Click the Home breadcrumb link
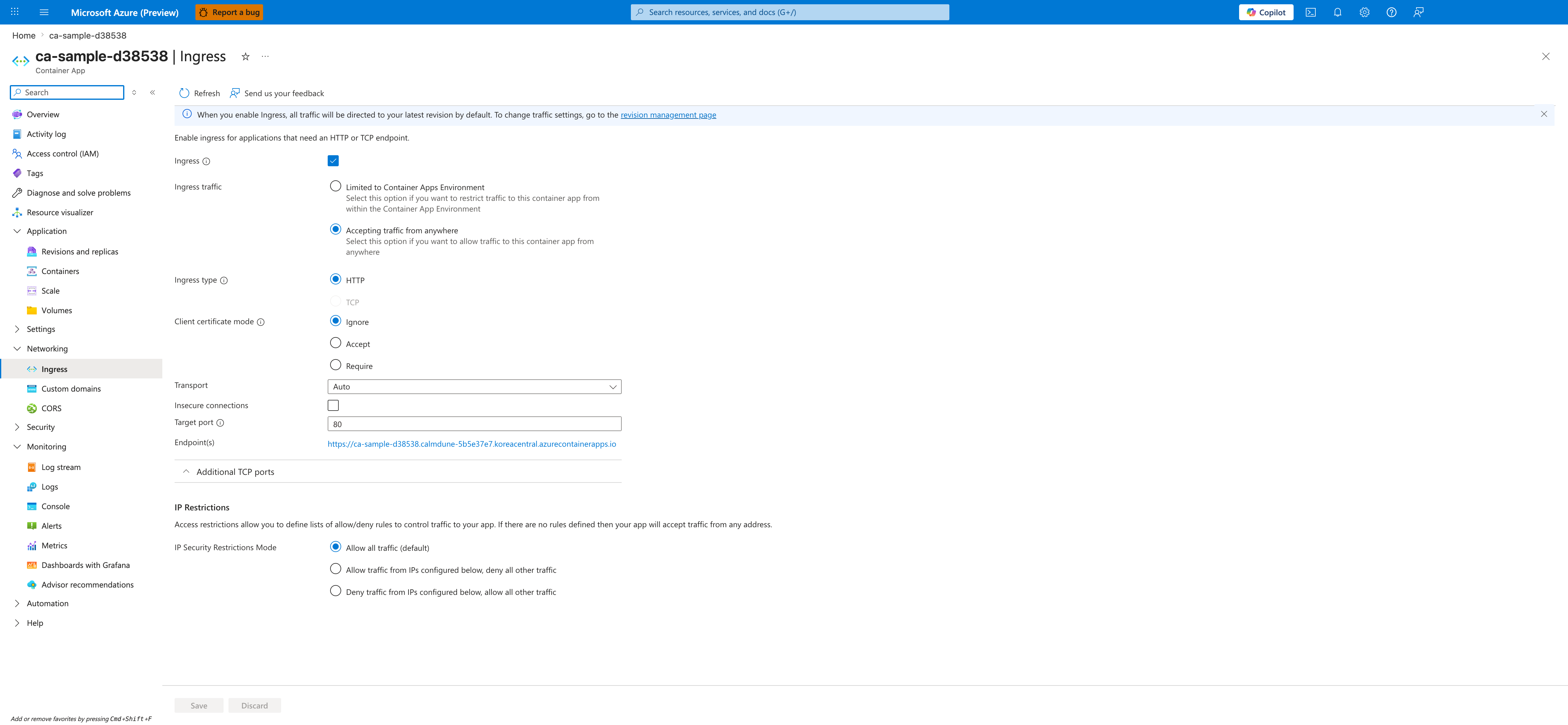This screenshot has height=725, width=1568. 24,36
